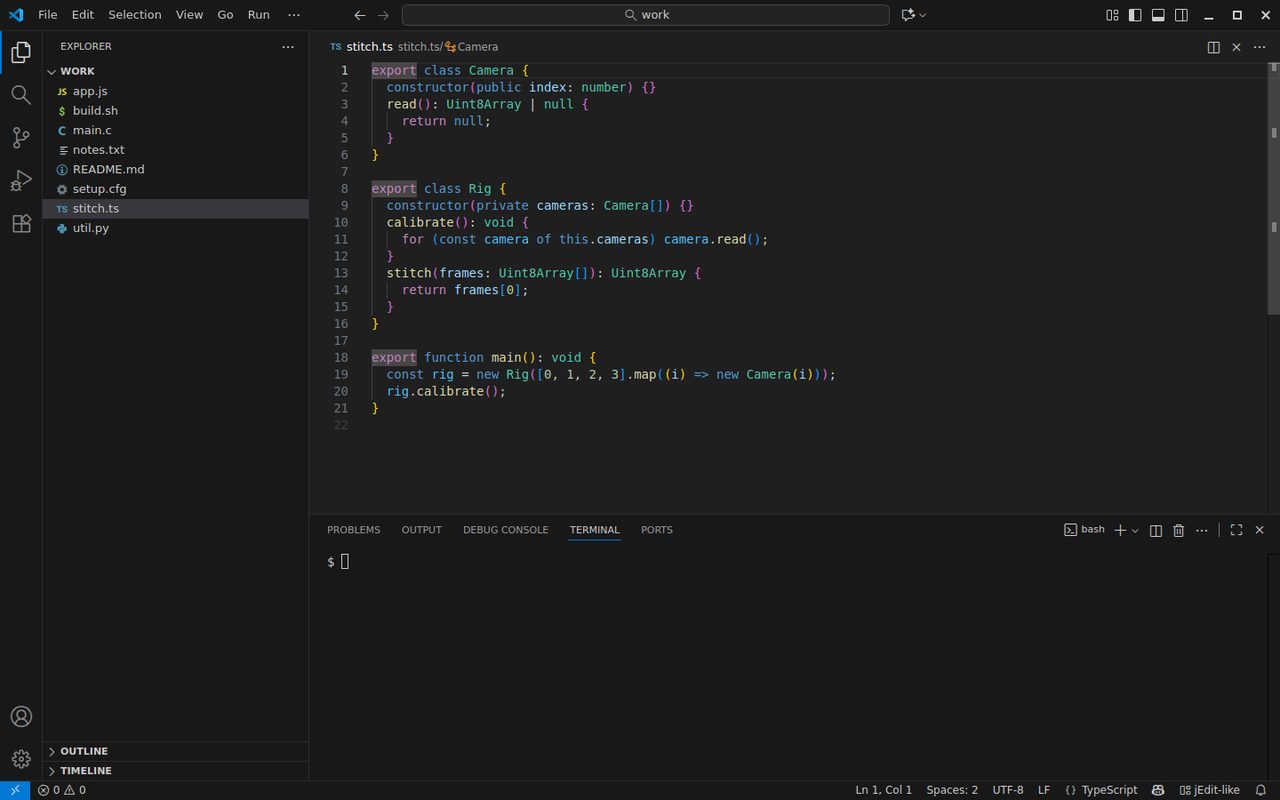Image resolution: width=1280 pixels, height=800 pixels.
Task: Kill the terminal with trash icon
Action: coord(1179,530)
